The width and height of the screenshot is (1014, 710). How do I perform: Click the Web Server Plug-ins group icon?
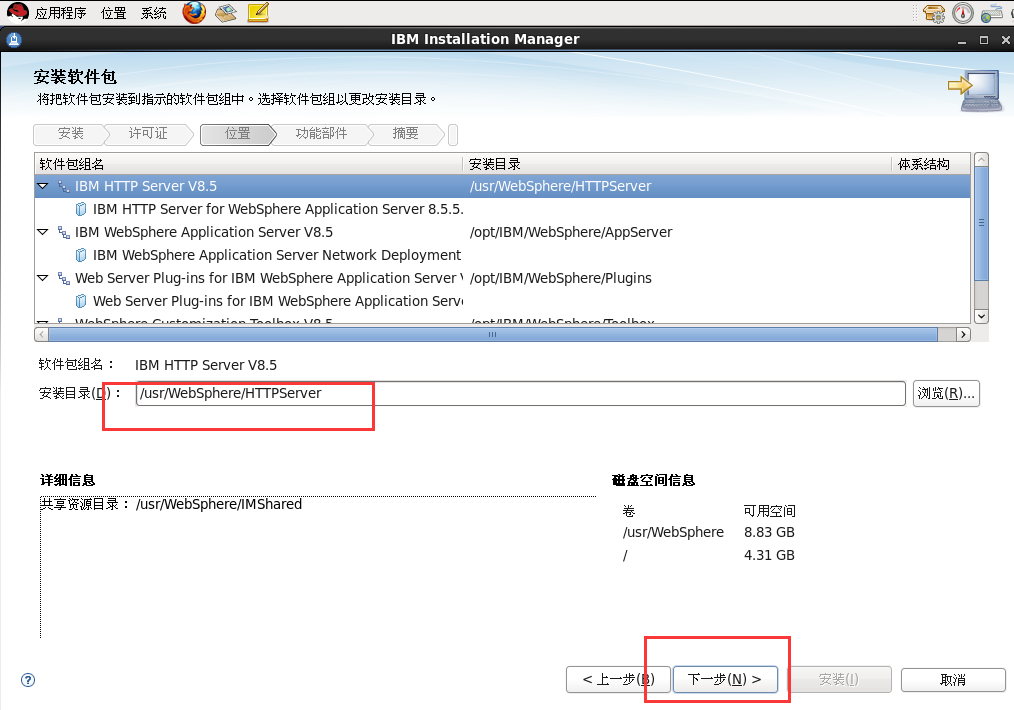63,278
